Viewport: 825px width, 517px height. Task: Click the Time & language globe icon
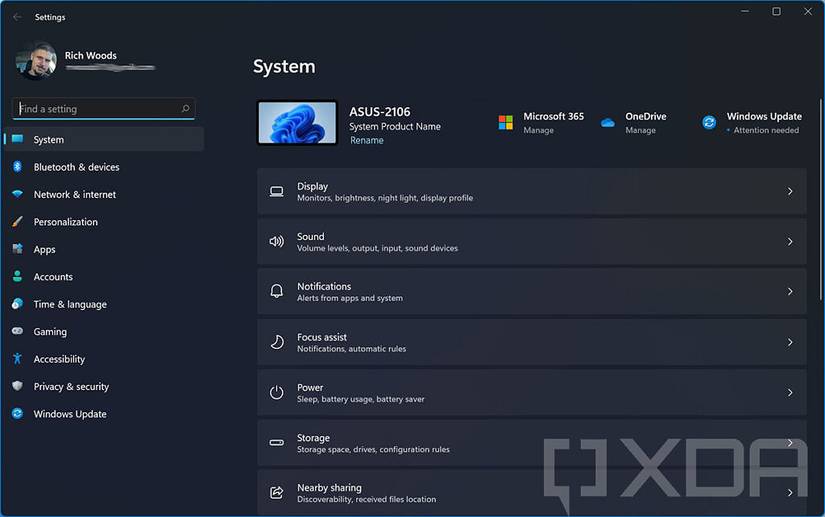(x=17, y=303)
